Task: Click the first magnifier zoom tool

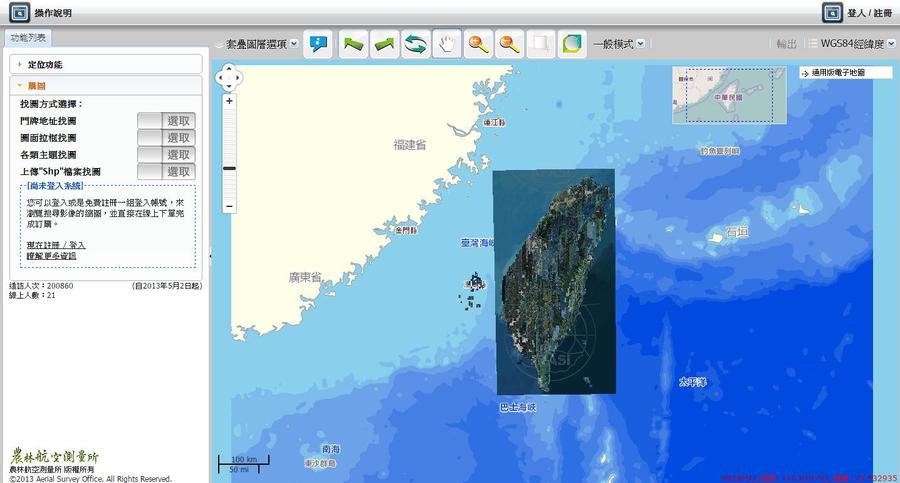Action: (x=479, y=44)
